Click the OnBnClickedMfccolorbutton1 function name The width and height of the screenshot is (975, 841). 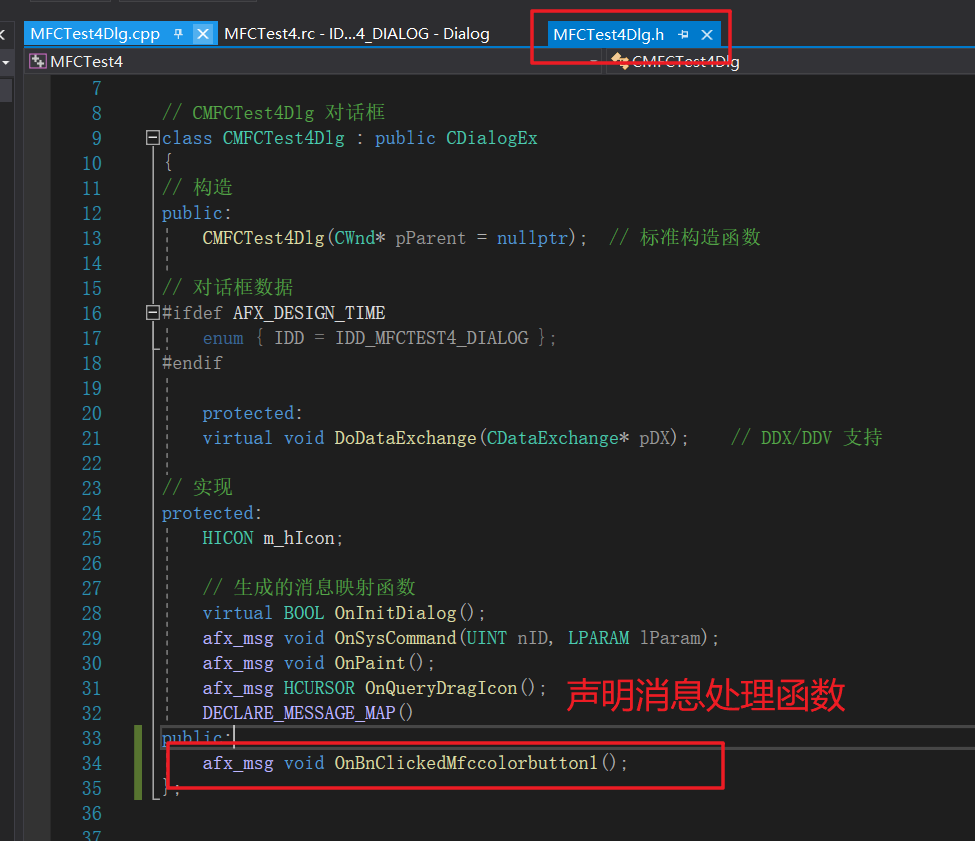(466, 763)
